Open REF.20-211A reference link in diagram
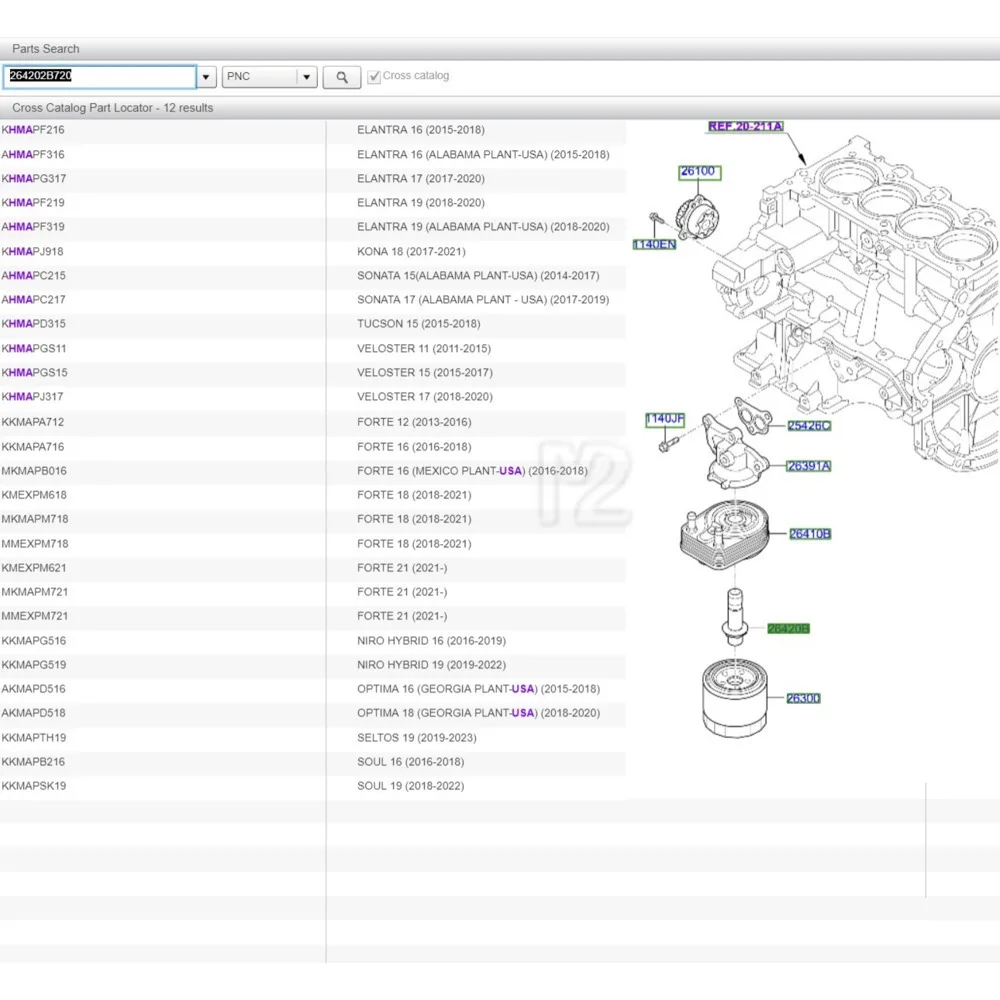Viewport: 1000px width, 1000px height. [x=746, y=126]
